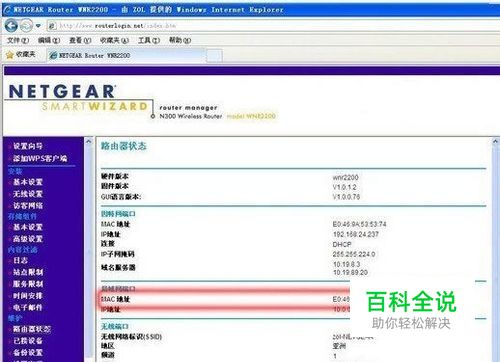
Task: Open 基本设置 under the 存储组件 section
Action: [28, 227]
